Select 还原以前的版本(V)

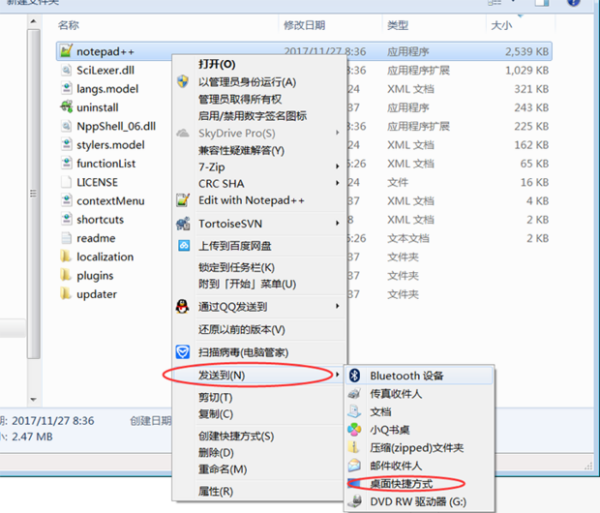241,329
